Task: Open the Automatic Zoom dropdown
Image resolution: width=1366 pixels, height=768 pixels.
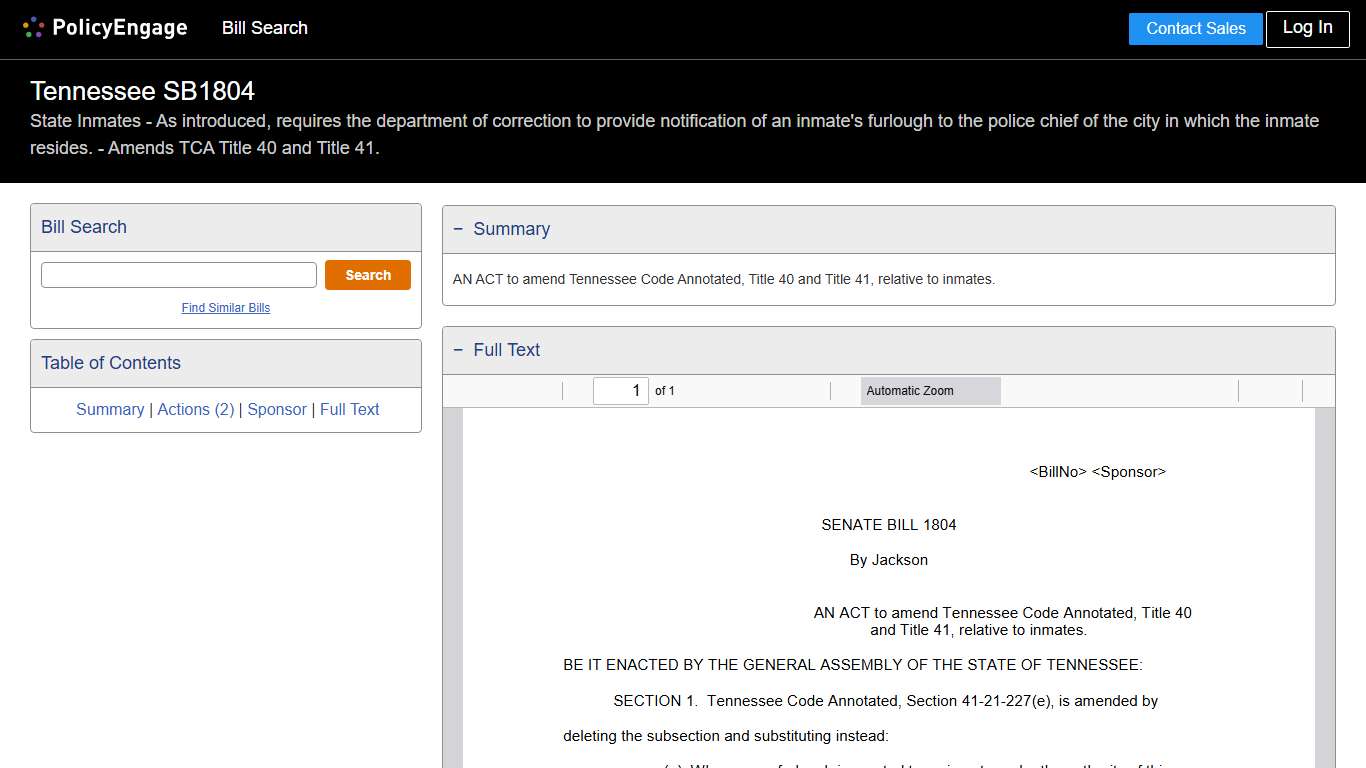Action: (x=930, y=391)
